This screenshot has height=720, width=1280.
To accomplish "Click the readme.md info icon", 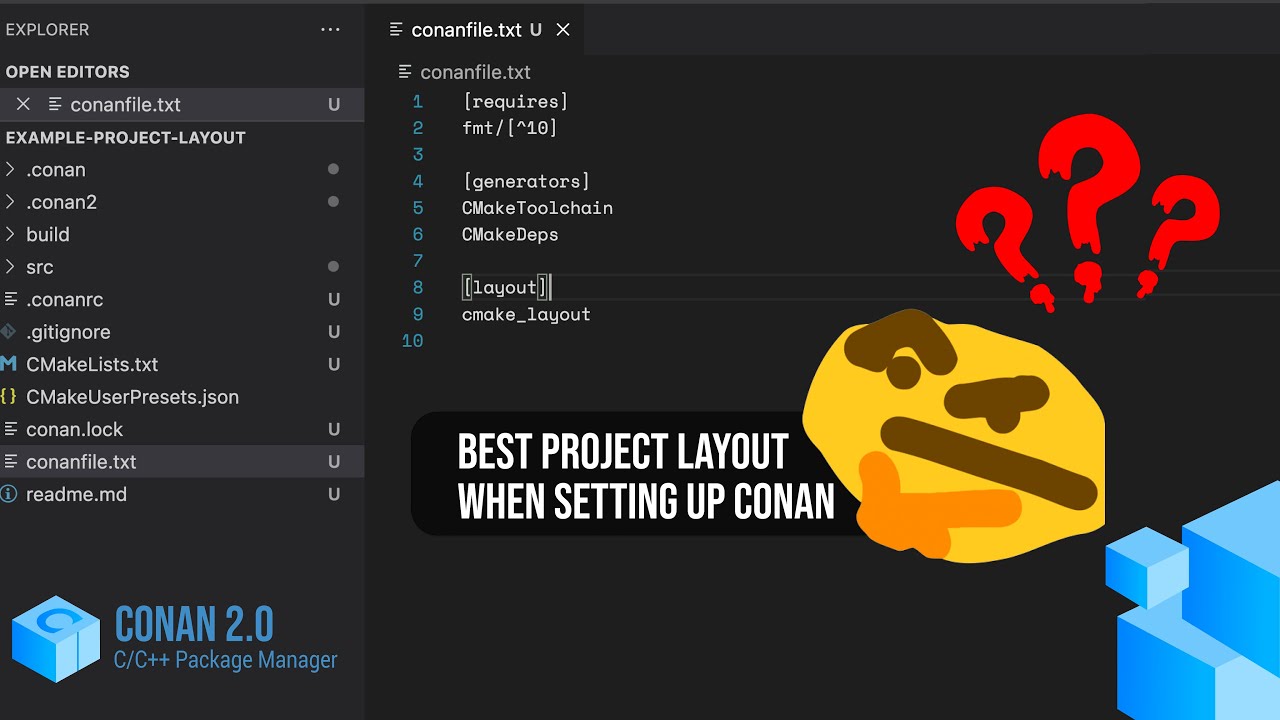I will 9,494.
